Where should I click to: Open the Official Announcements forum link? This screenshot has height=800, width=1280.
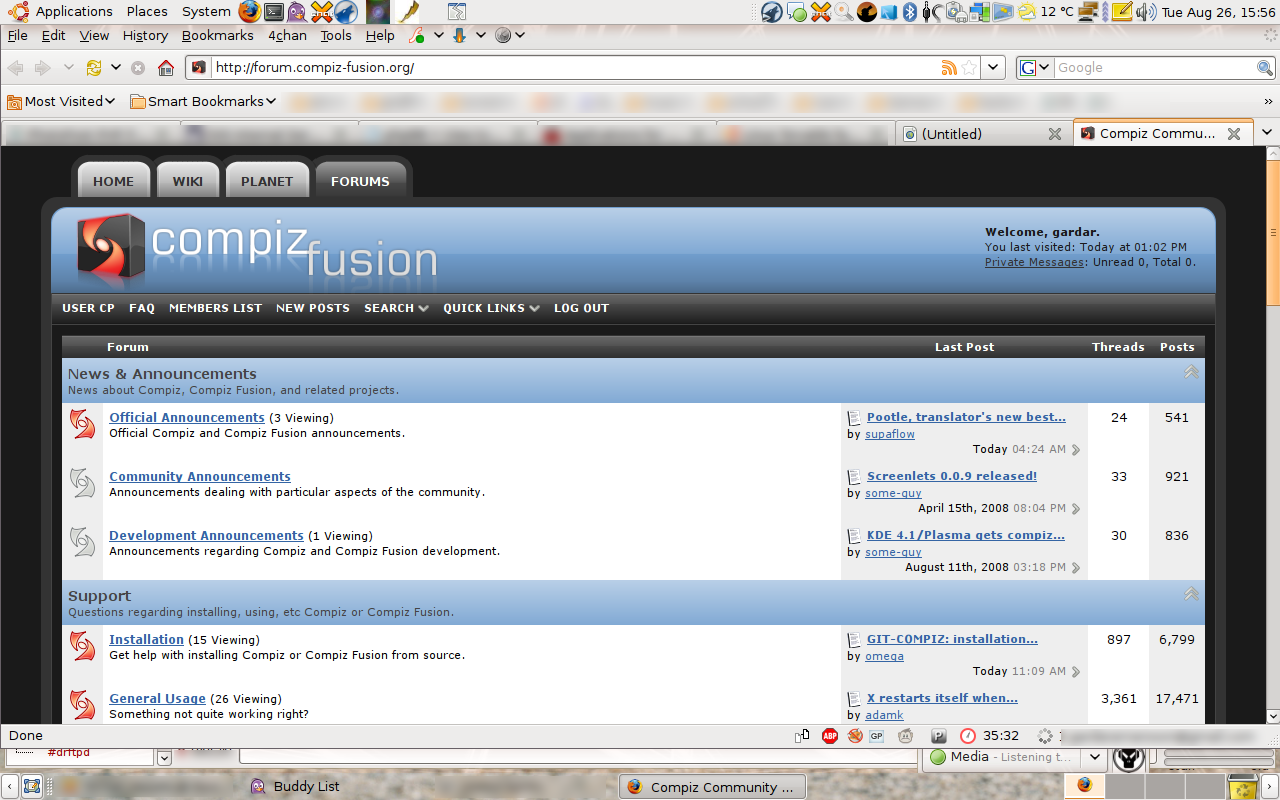pyautogui.click(x=187, y=417)
